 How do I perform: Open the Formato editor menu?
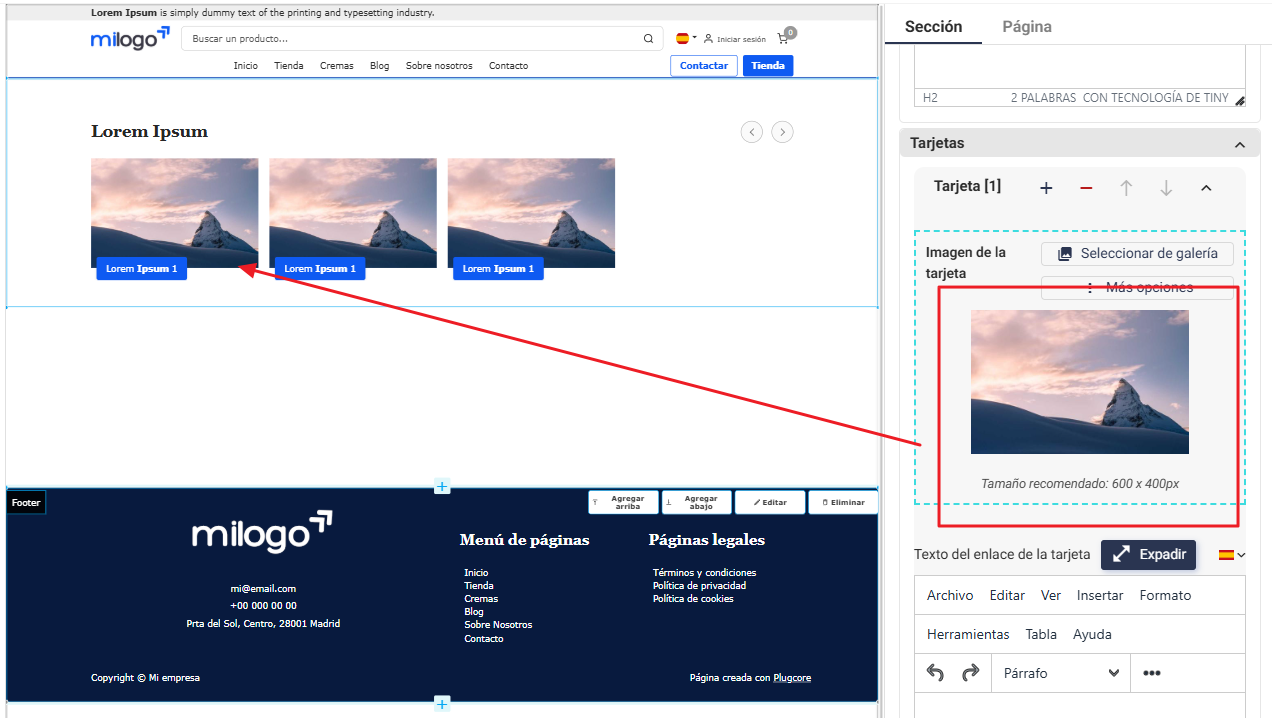(x=1165, y=595)
